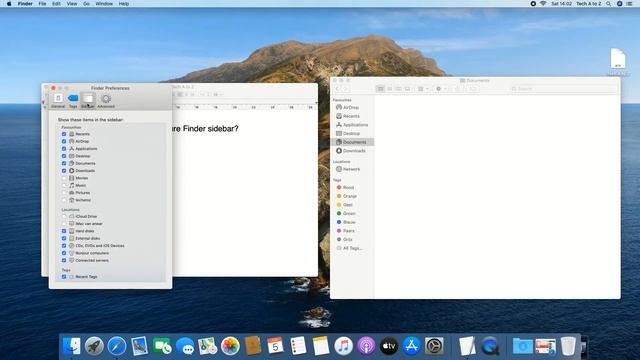640x360 pixels.
Task: Switch Documents window to gallery view
Action: coord(407,89)
